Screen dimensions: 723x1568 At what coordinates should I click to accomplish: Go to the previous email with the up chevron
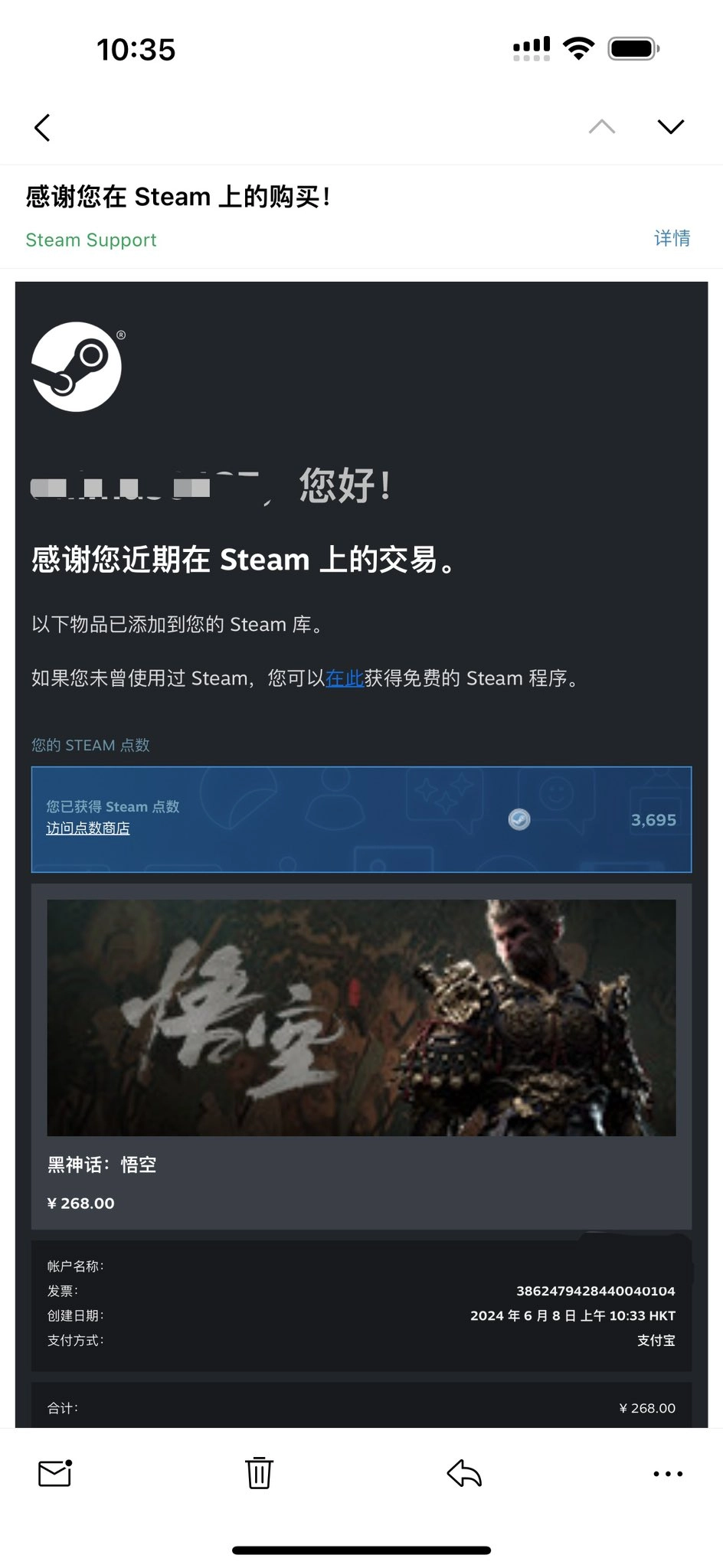pyautogui.click(x=602, y=126)
